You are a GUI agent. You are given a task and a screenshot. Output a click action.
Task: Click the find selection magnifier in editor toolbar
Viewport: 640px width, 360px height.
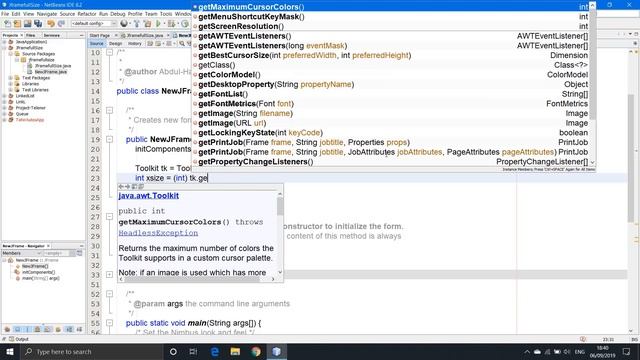click(182, 43)
